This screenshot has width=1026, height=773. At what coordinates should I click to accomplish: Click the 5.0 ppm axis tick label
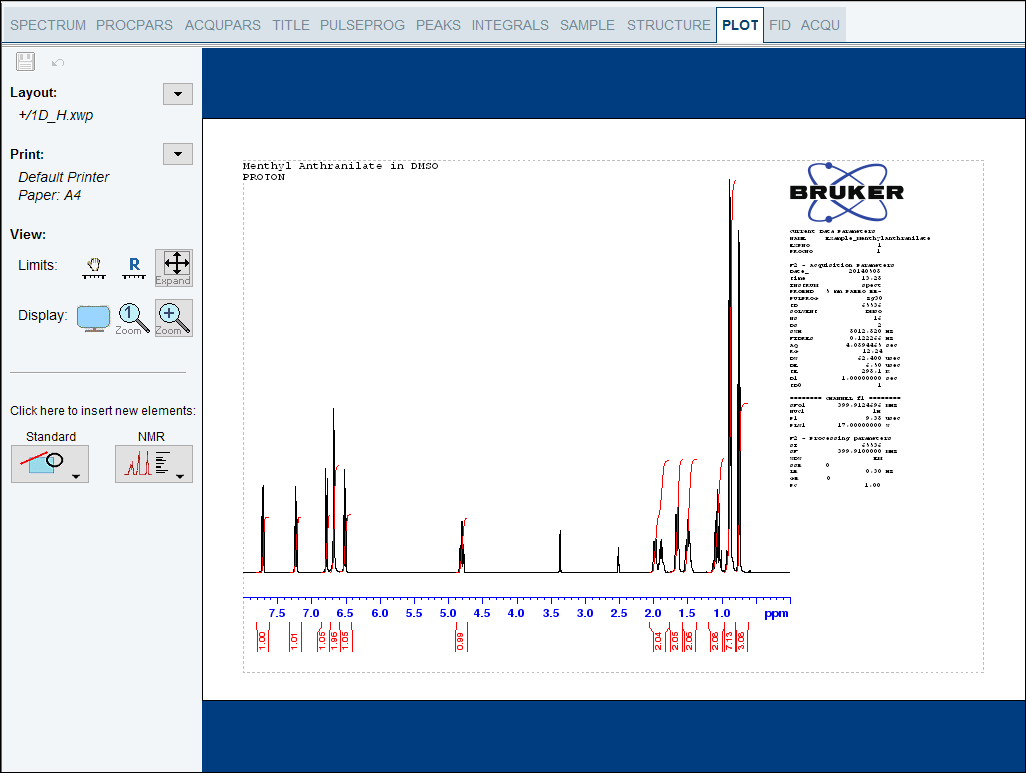tap(448, 613)
